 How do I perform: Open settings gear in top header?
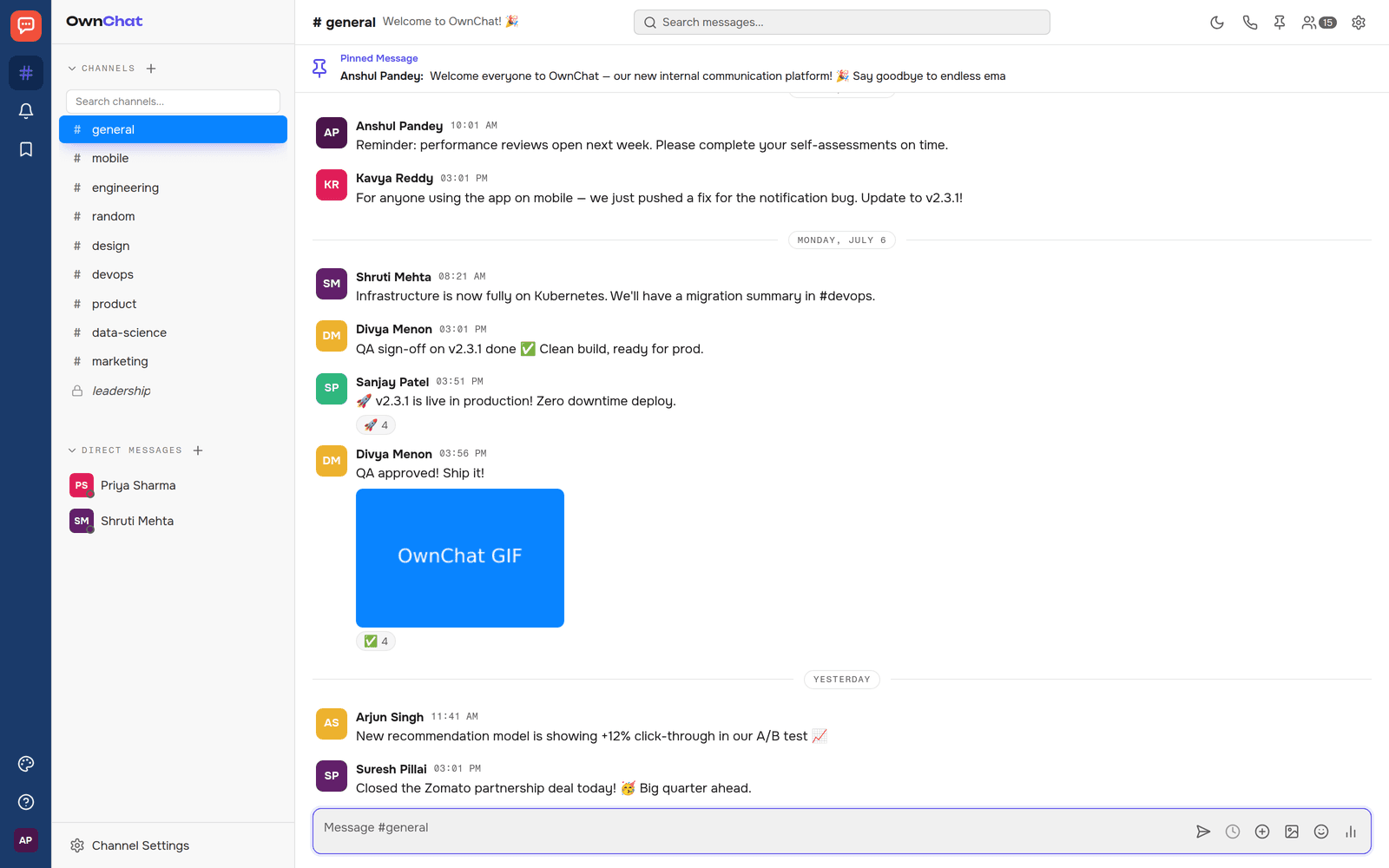pyautogui.click(x=1359, y=23)
